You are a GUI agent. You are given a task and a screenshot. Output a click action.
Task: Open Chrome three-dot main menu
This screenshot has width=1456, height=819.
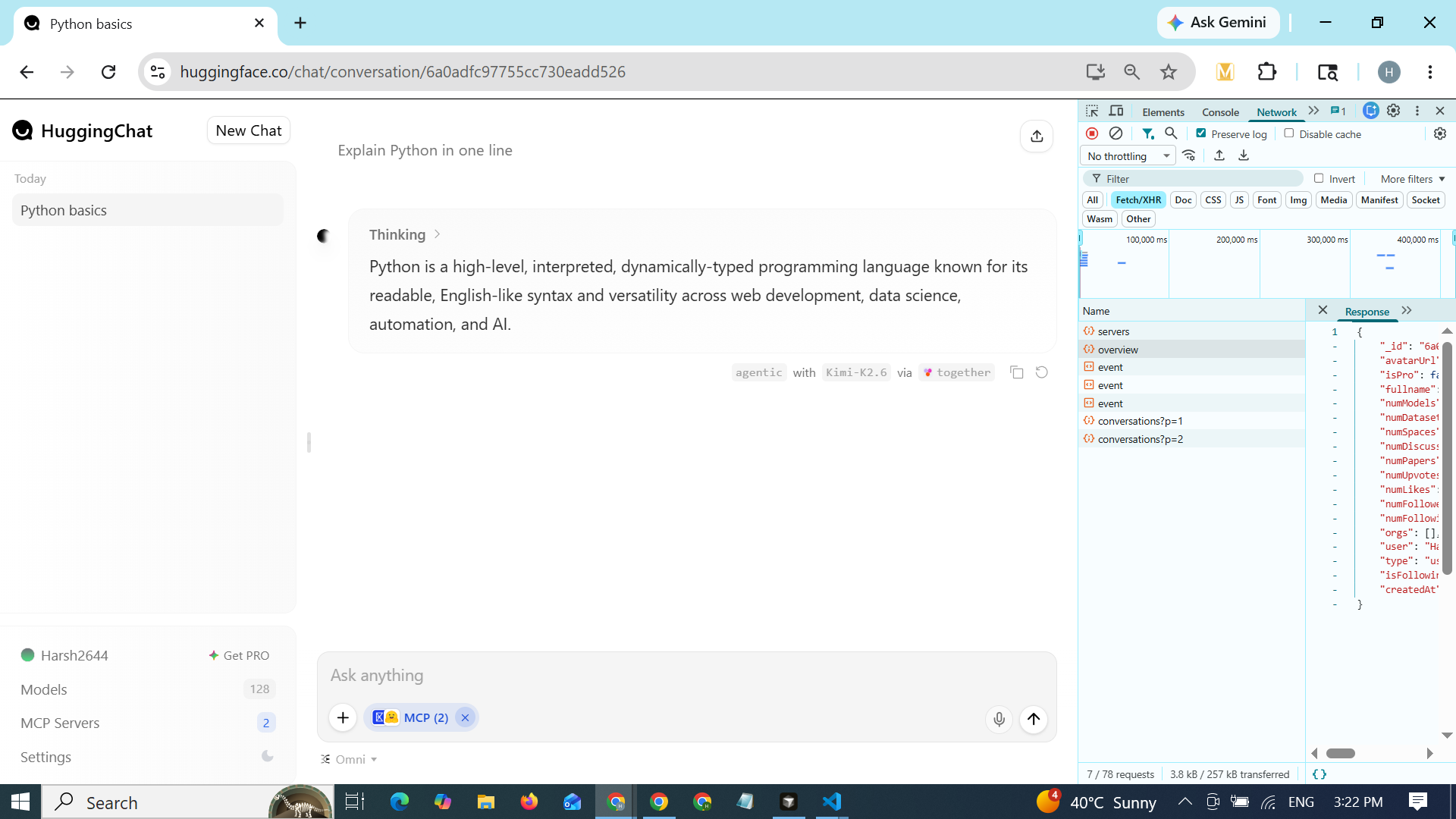(x=1429, y=71)
